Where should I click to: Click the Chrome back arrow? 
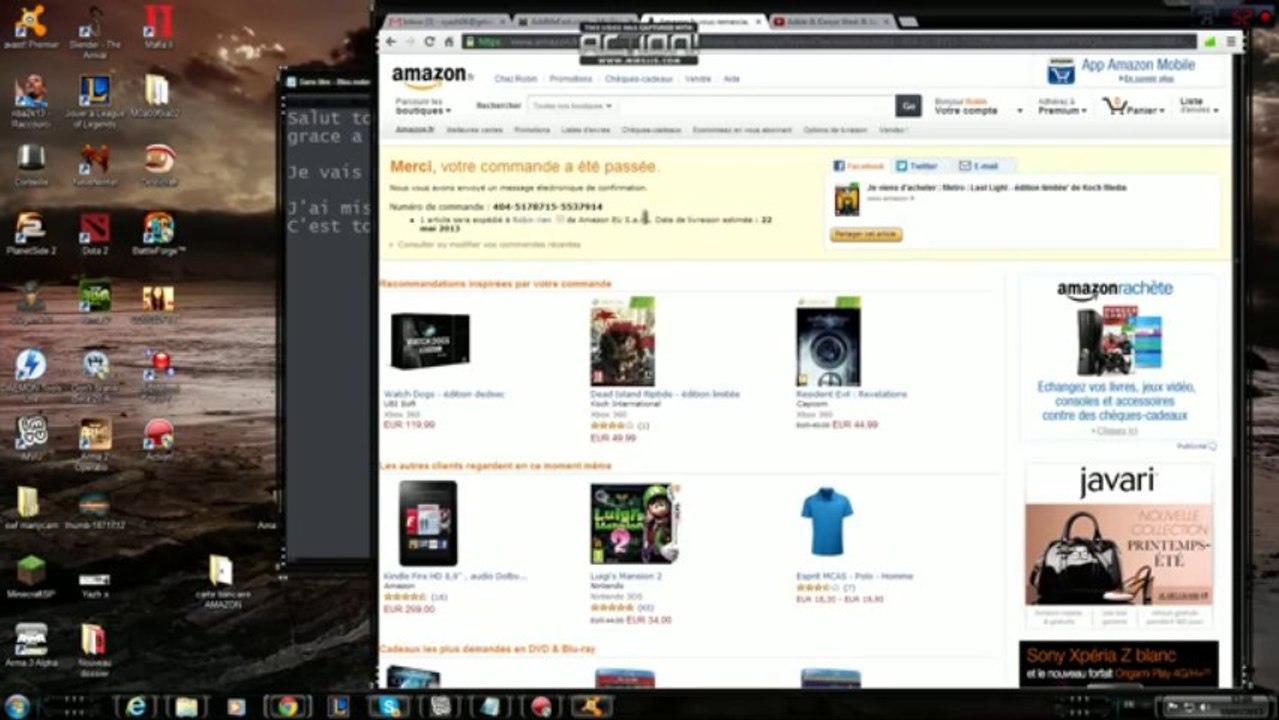click(391, 42)
